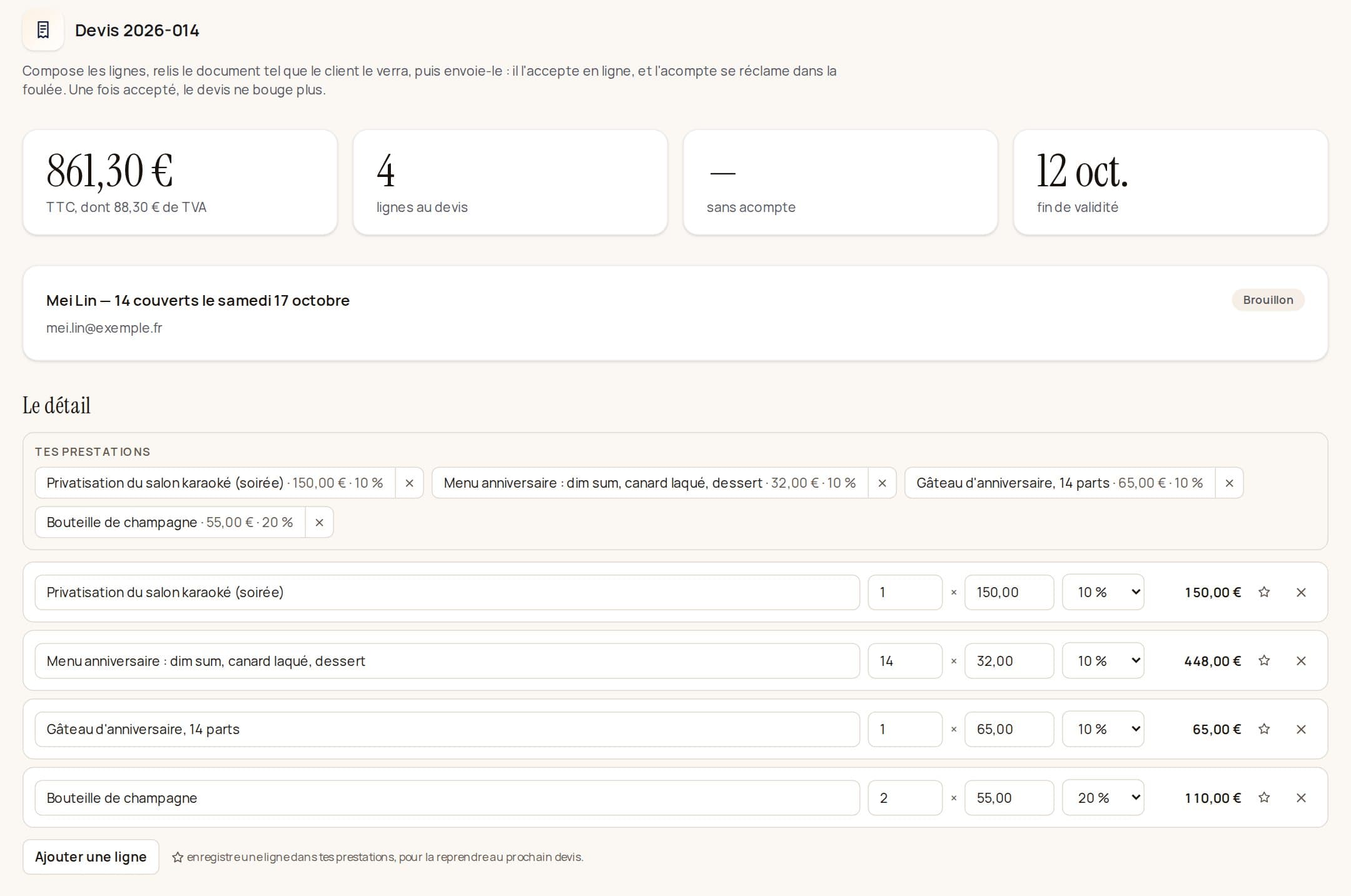Image resolution: width=1351 pixels, height=896 pixels.
Task: Star the Privatisation du salon karaoké line
Action: [x=1264, y=592]
